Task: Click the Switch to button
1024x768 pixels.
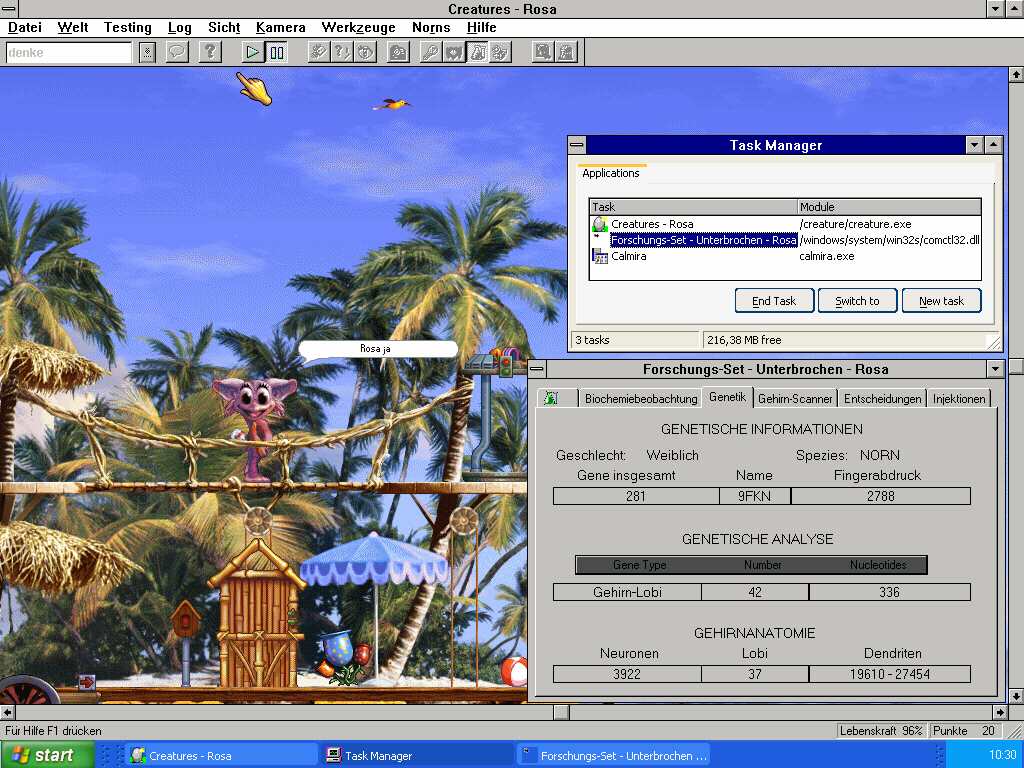Action: [x=857, y=301]
